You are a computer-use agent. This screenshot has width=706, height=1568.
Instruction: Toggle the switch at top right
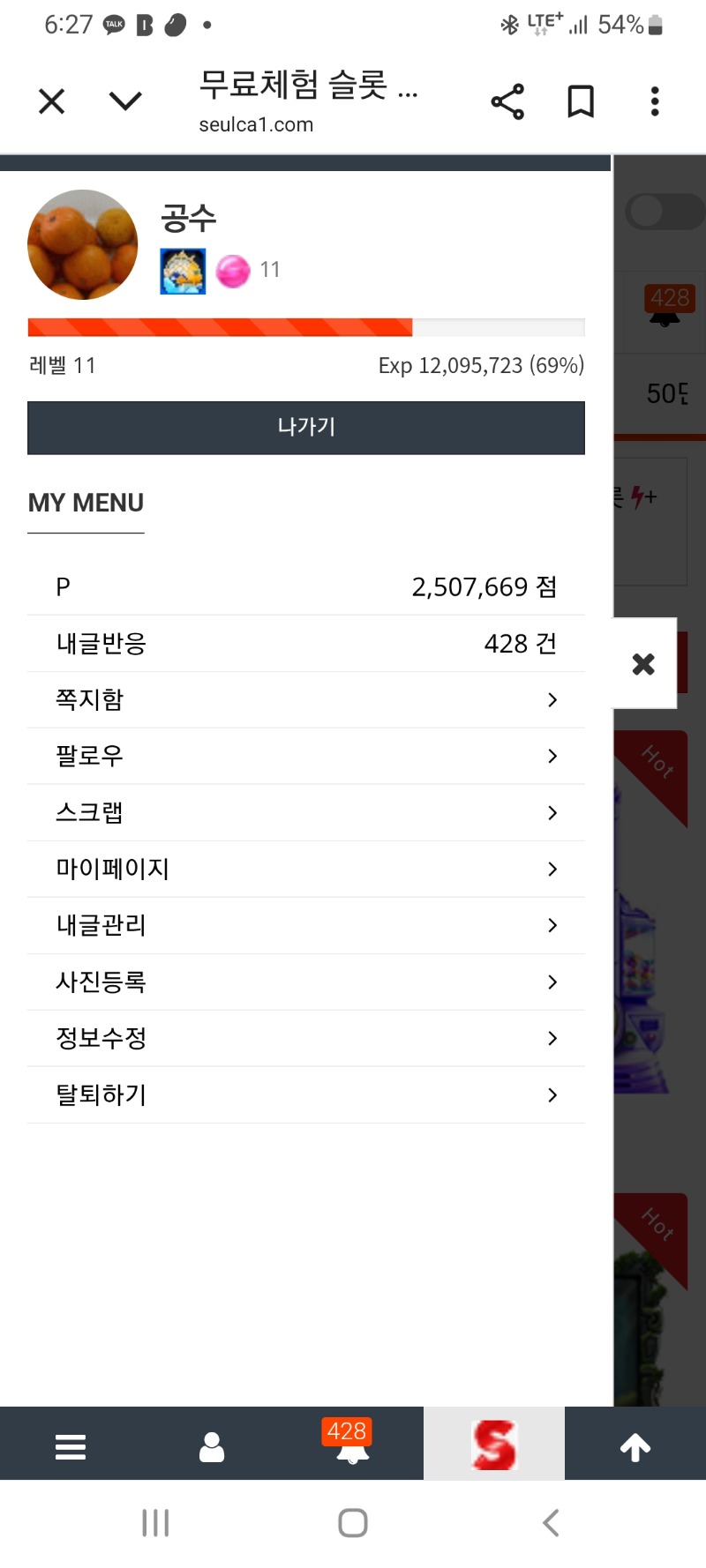(x=664, y=212)
